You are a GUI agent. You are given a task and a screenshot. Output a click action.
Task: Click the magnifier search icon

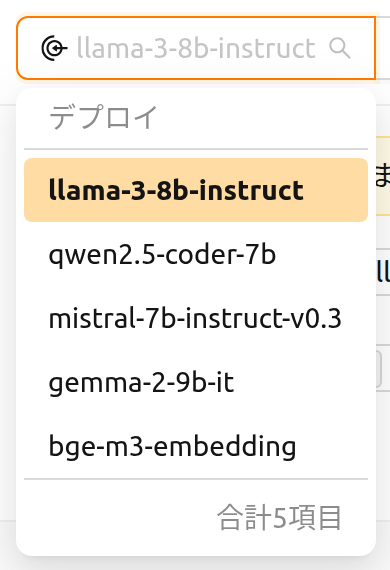pyautogui.click(x=339, y=48)
